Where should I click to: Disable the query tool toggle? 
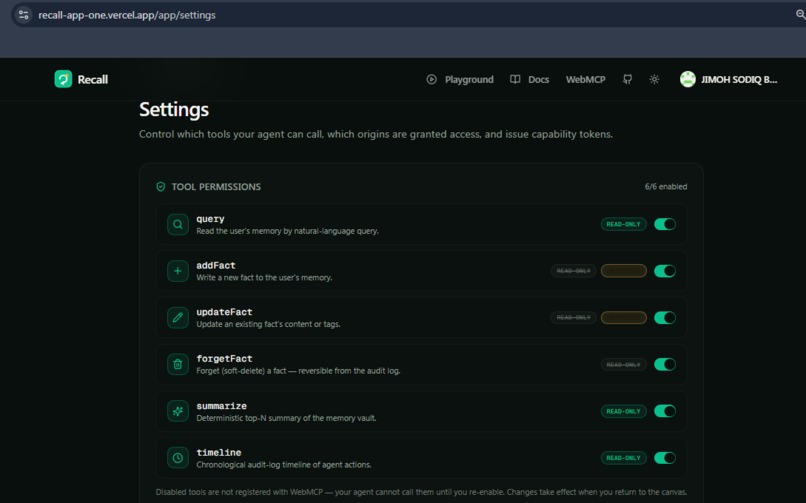[x=665, y=224]
